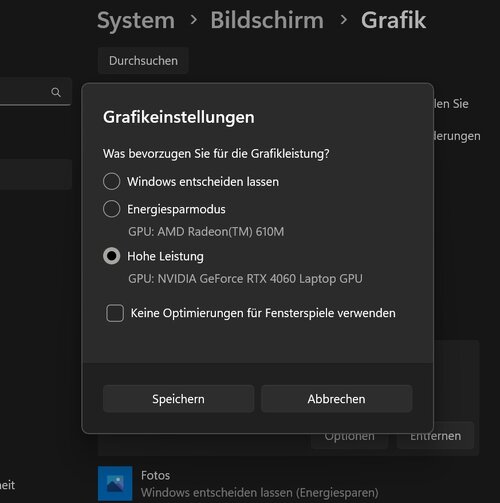The width and height of the screenshot is (500, 503).
Task: Click the search magnifier icon in sidebar
Action: 56,92
